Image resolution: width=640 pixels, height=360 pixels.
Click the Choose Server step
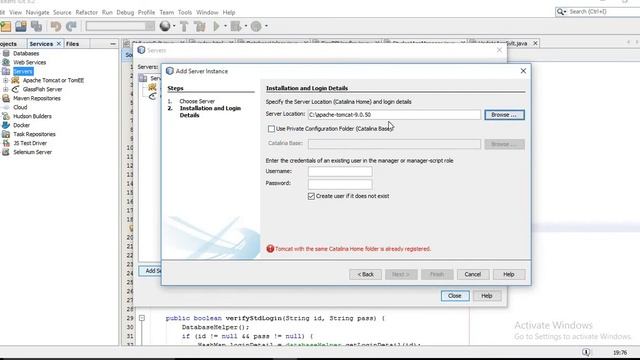(x=197, y=101)
